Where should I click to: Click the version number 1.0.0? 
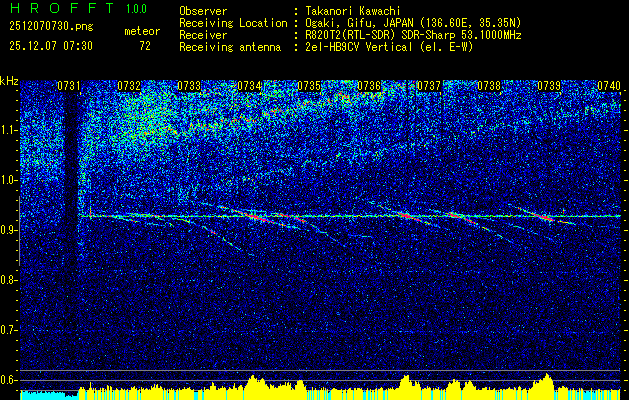(x=136, y=9)
